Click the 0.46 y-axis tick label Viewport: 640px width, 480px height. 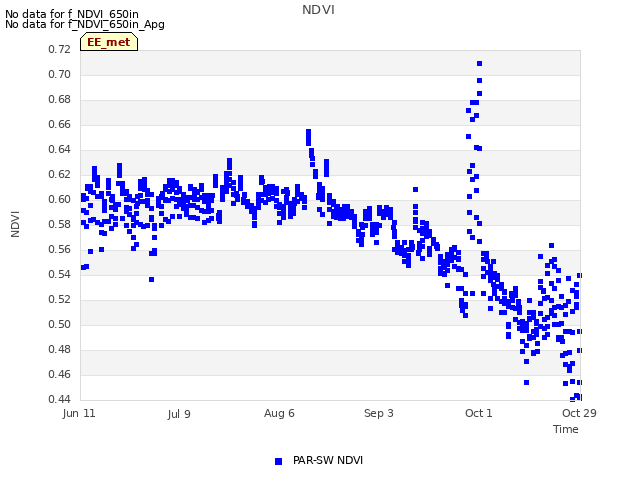pyautogui.click(x=60, y=374)
